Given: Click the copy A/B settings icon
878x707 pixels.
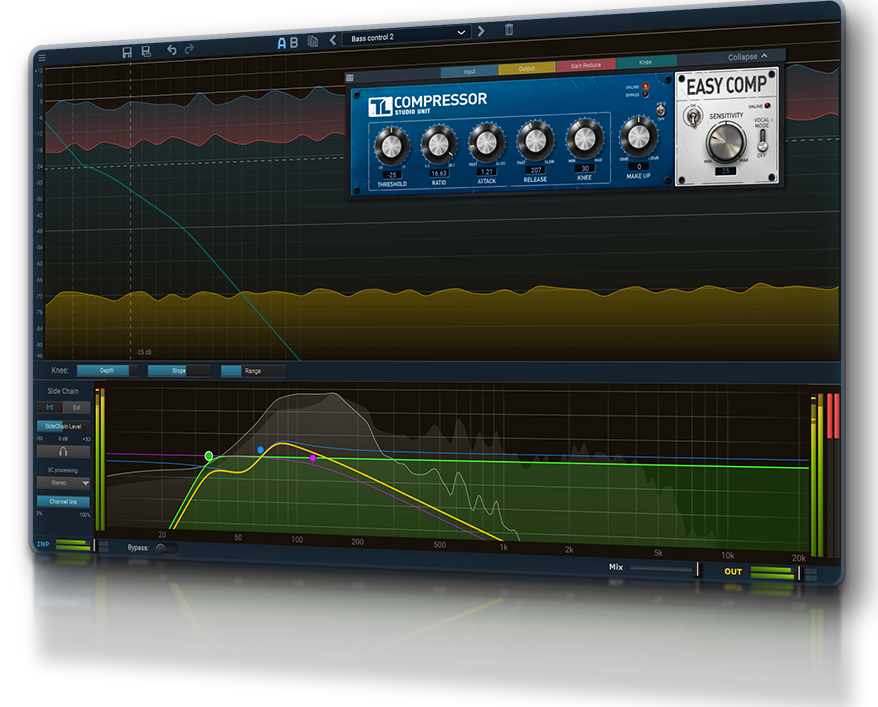Looking at the screenshot, I should [313, 42].
